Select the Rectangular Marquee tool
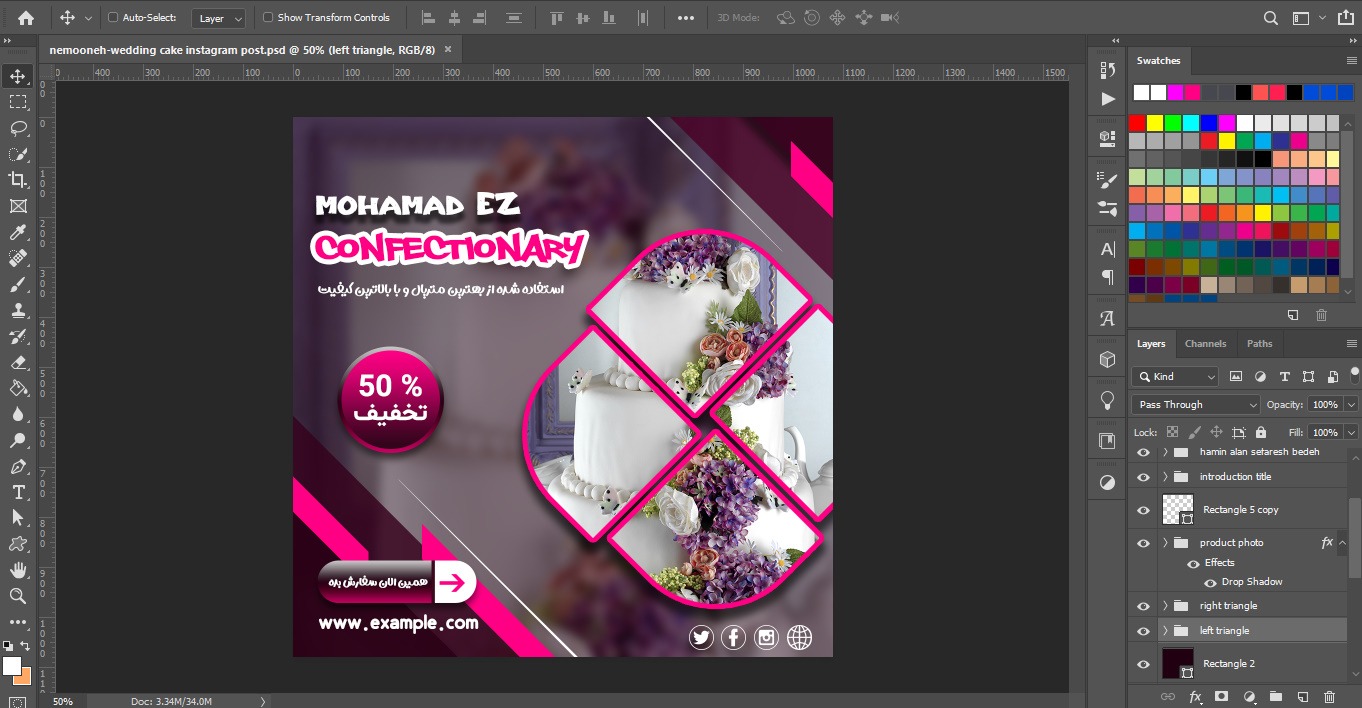This screenshot has height=708, width=1362. 18,102
